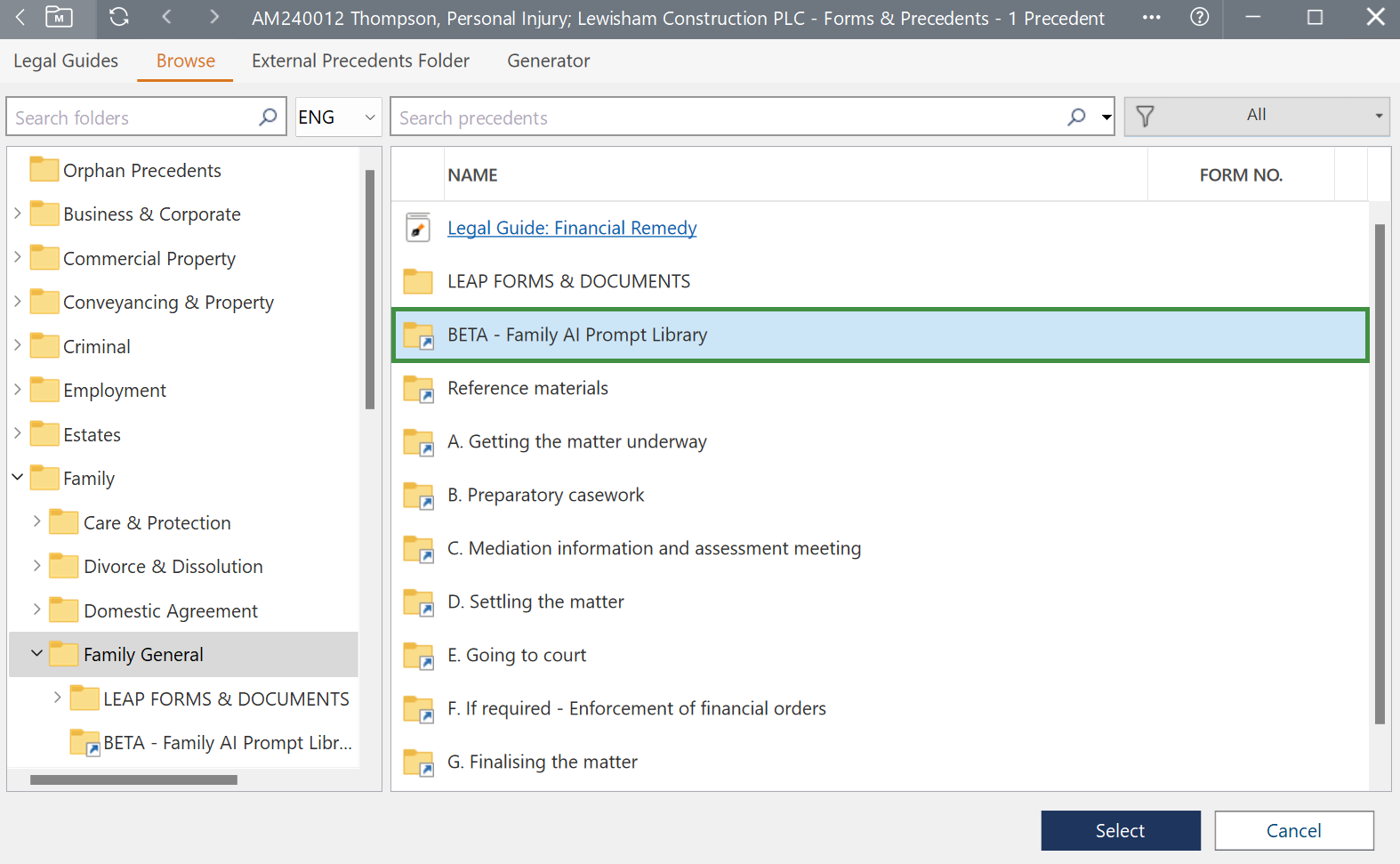Open Legal Guide: Financial Remedy link
This screenshot has width=1400, height=864.
572,228
